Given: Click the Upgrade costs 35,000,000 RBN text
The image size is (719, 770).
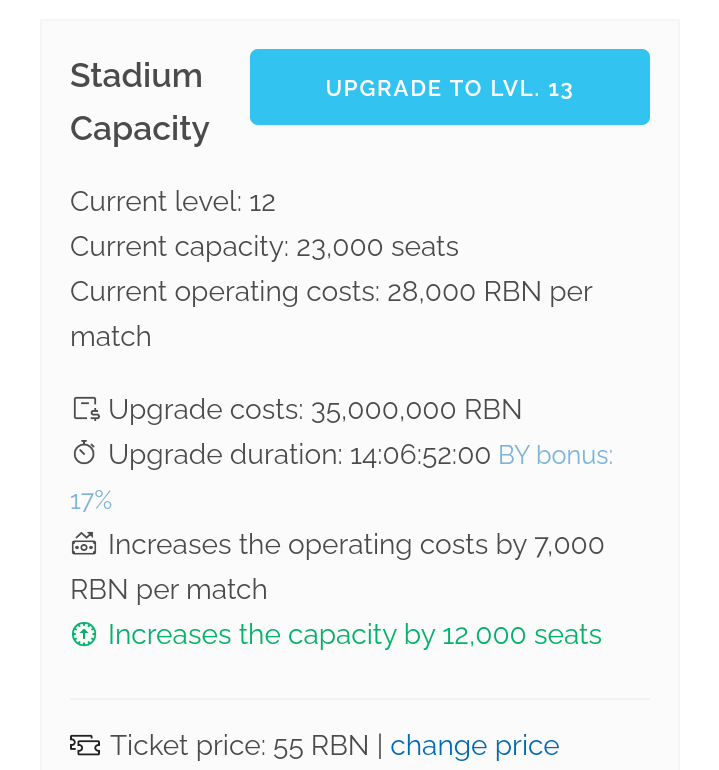Looking at the screenshot, I should coord(315,410).
